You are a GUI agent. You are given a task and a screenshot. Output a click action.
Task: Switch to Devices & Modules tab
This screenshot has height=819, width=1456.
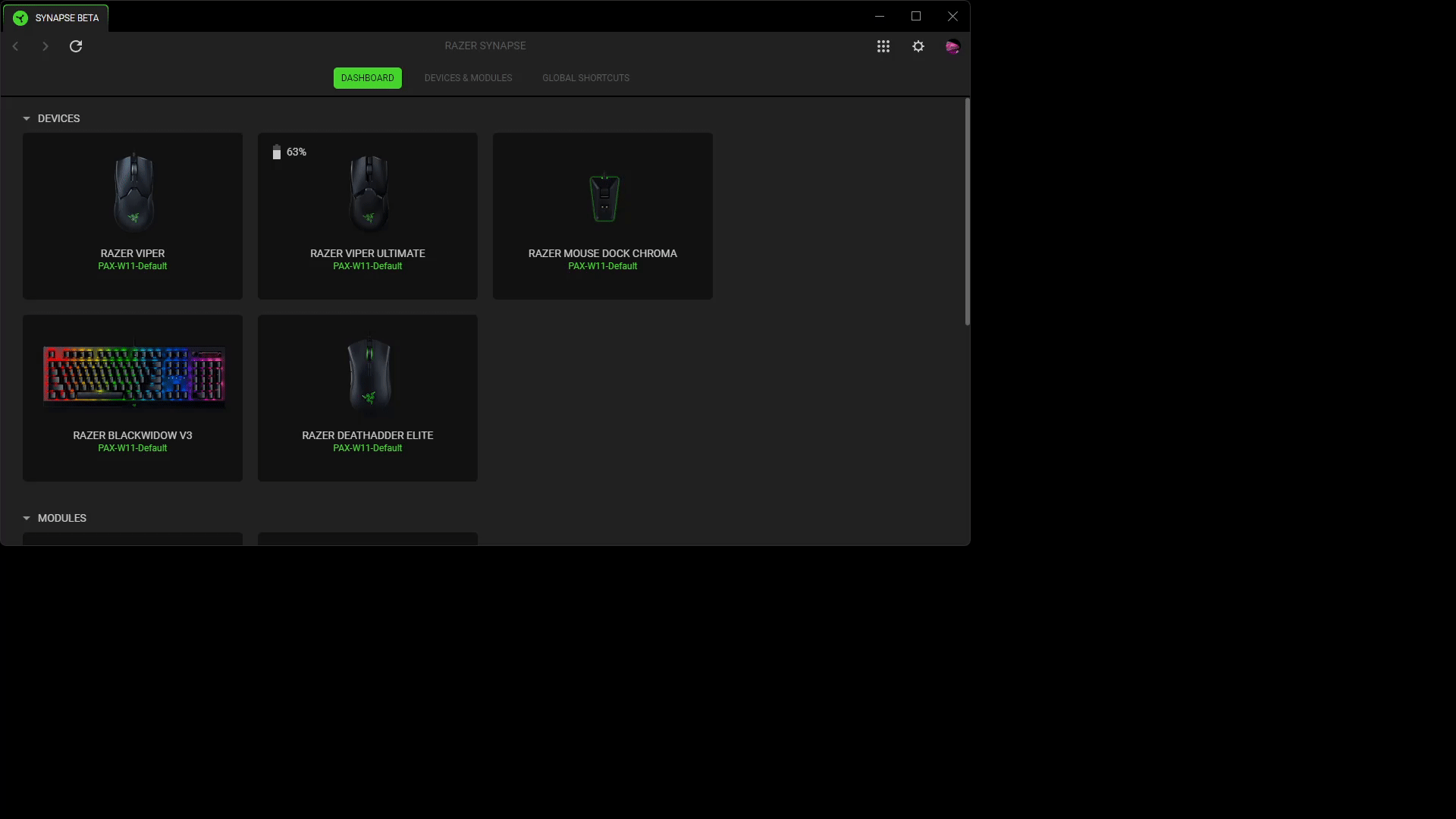(468, 78)
